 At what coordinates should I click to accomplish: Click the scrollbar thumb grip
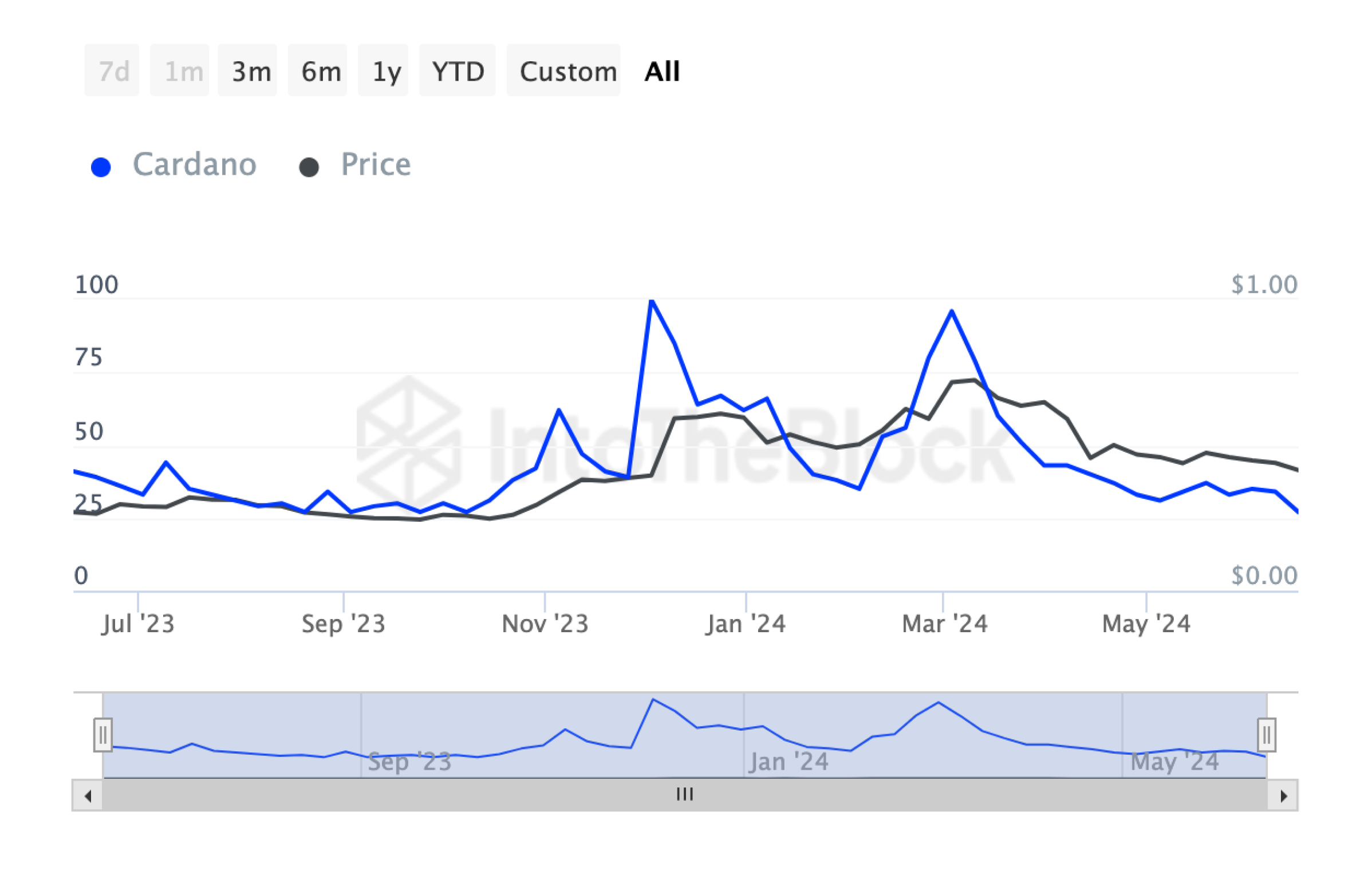[685, 794]
